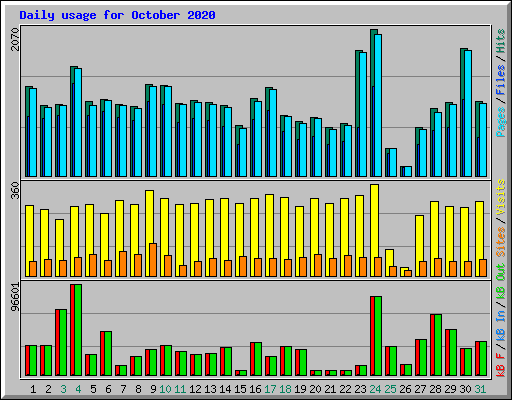Click day label 22 on the axis

(x=345, y=389)
